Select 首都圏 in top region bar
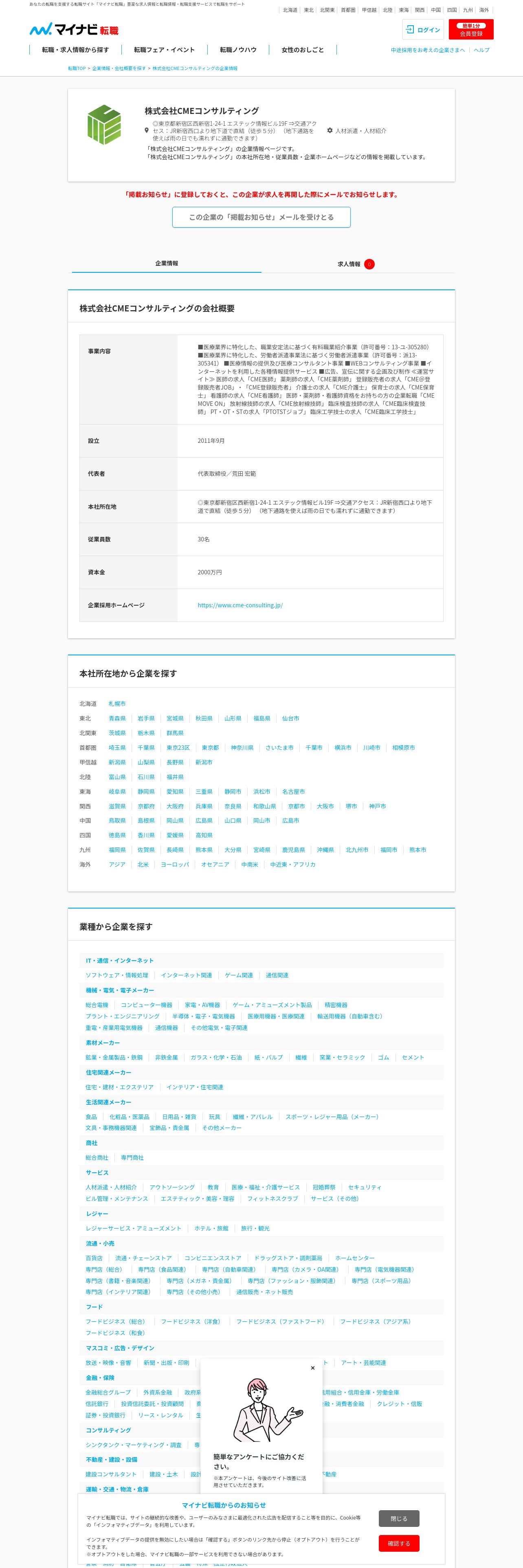 tap(348, 10)
